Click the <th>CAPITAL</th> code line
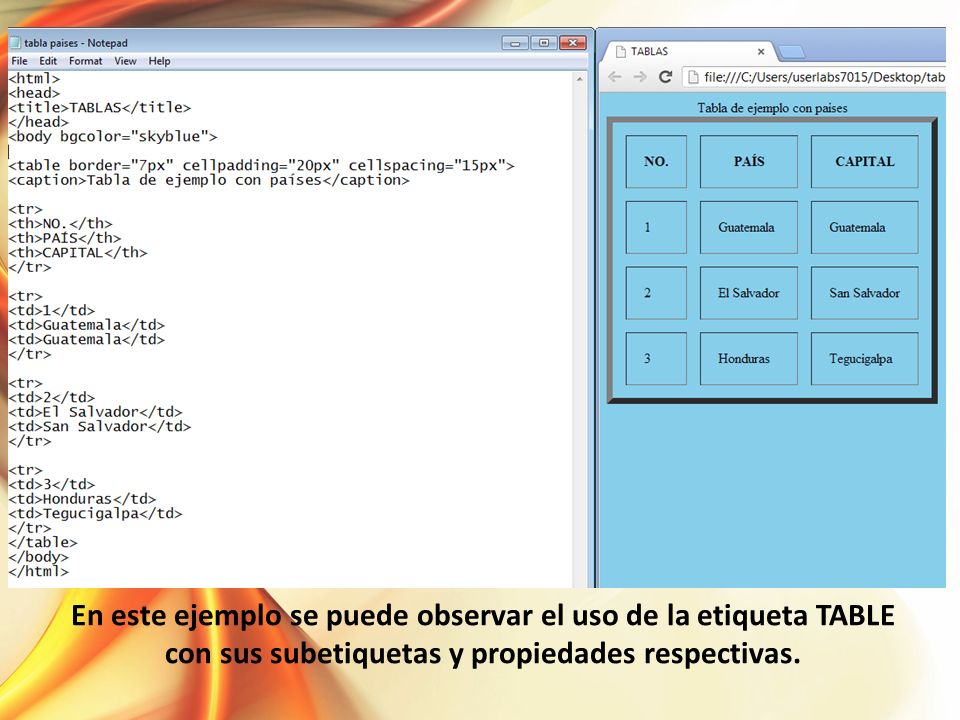 coord(78,253)
